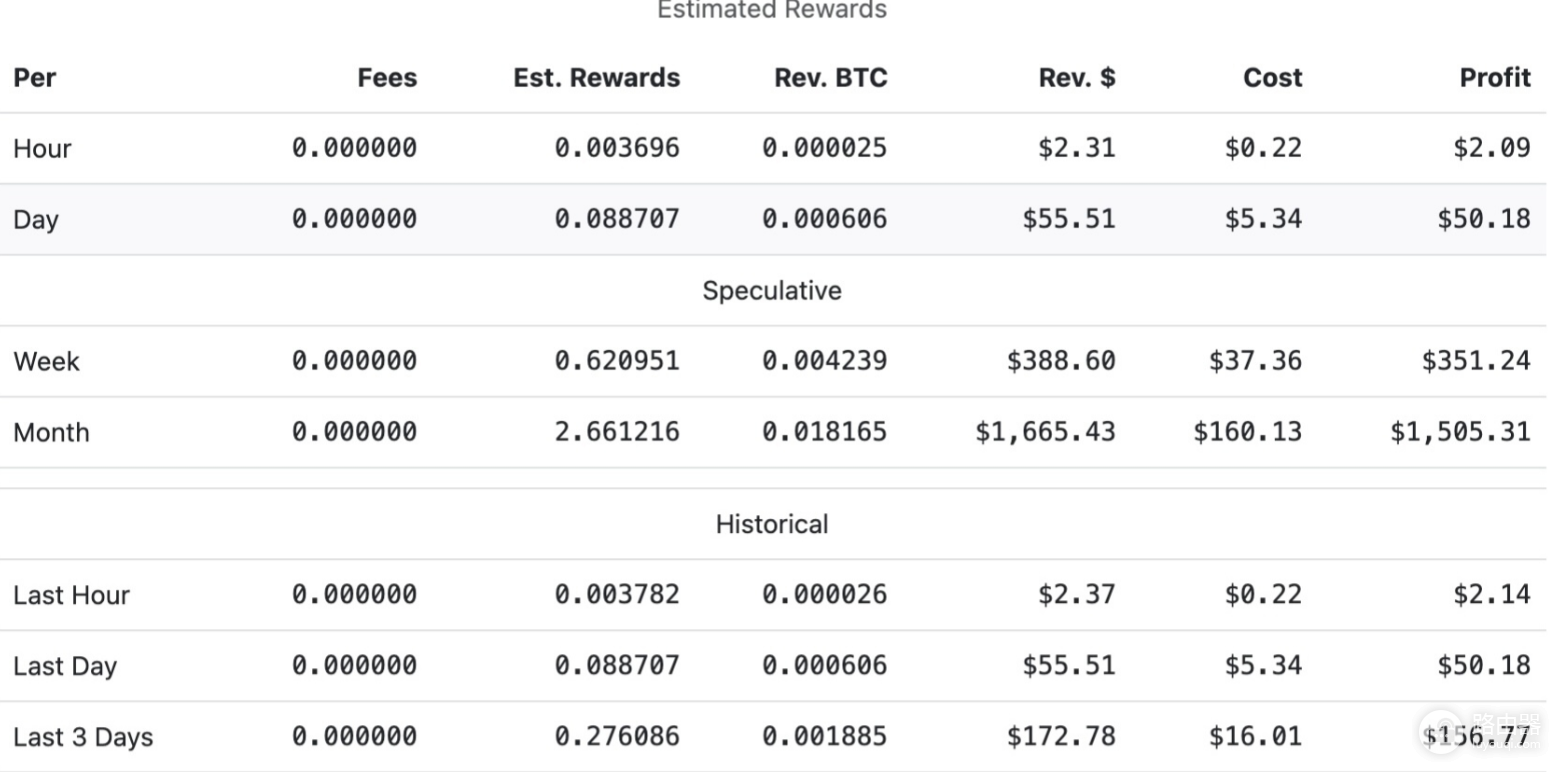Viewport: 1559px width, 772px height.
Task: Select the Cost column header
Action: pos(1273,78)
